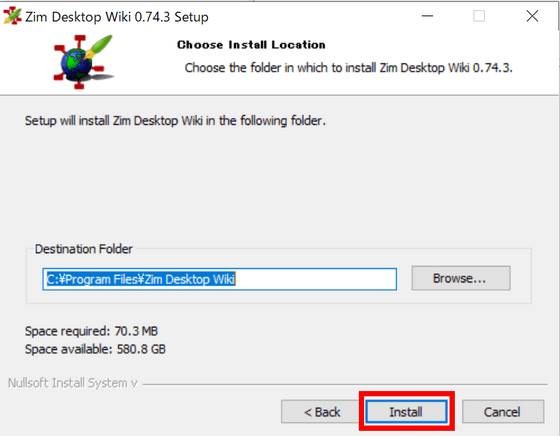Click the Nullsoft Install System label
The height and width of the screenshot is (436, 560).
click(72, 383)
